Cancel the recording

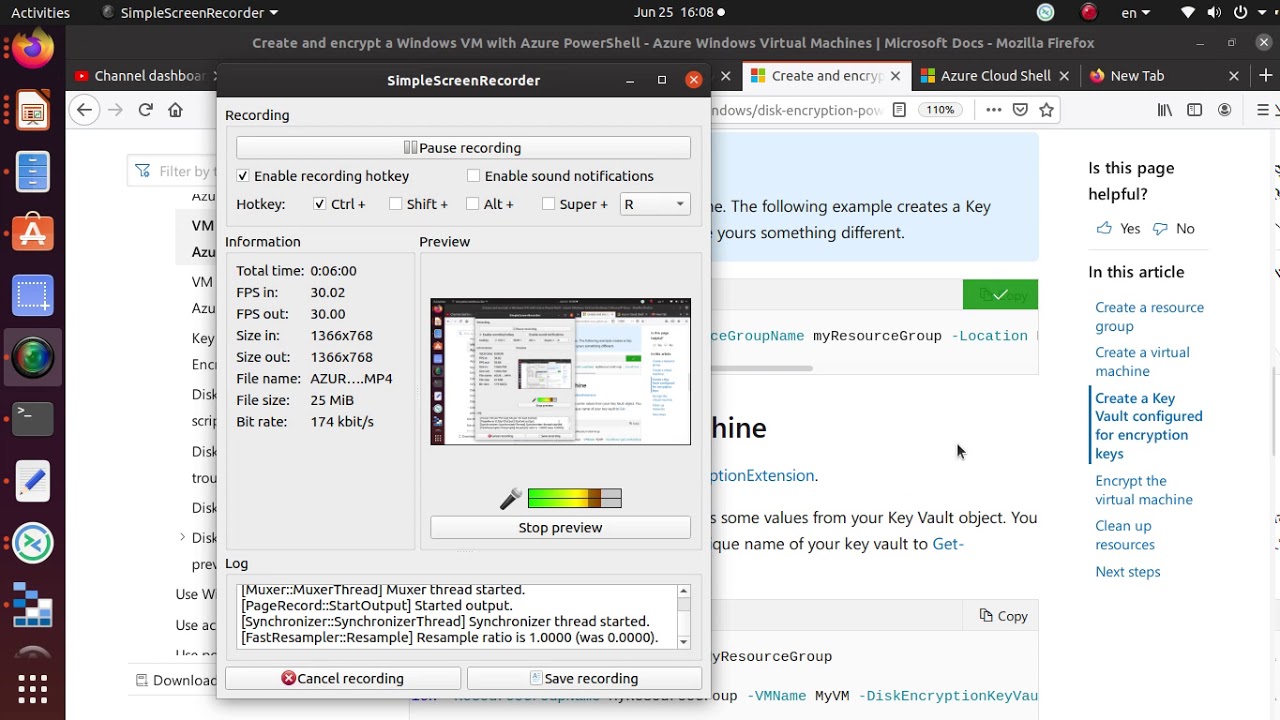click(343, 678)
